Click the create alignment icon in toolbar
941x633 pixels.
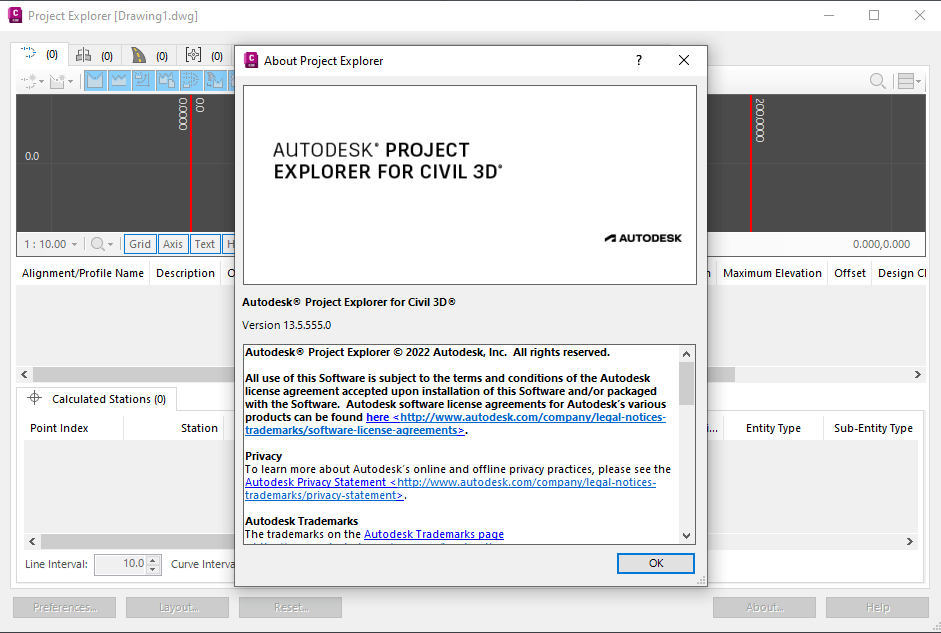click(x=28, y=80)
